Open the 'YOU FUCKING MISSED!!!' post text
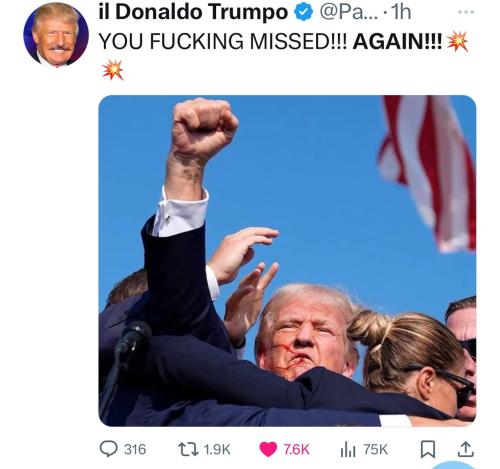 (x=223, y=41)
